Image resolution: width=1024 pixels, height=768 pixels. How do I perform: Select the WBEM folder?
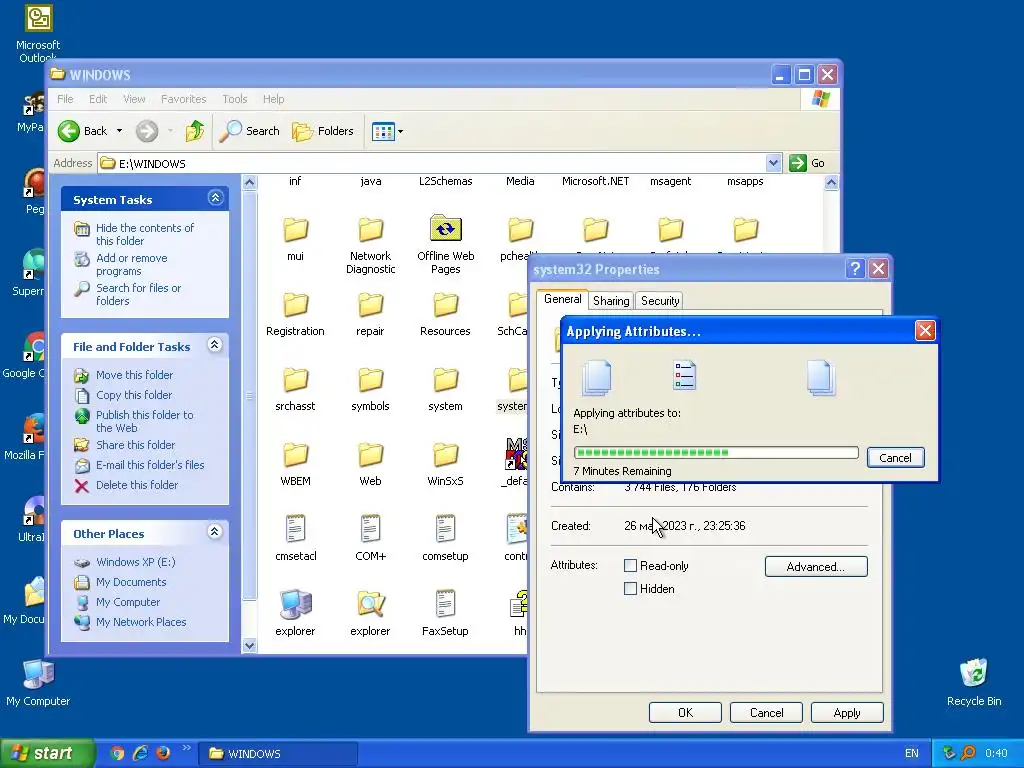[x=295, y=455]
